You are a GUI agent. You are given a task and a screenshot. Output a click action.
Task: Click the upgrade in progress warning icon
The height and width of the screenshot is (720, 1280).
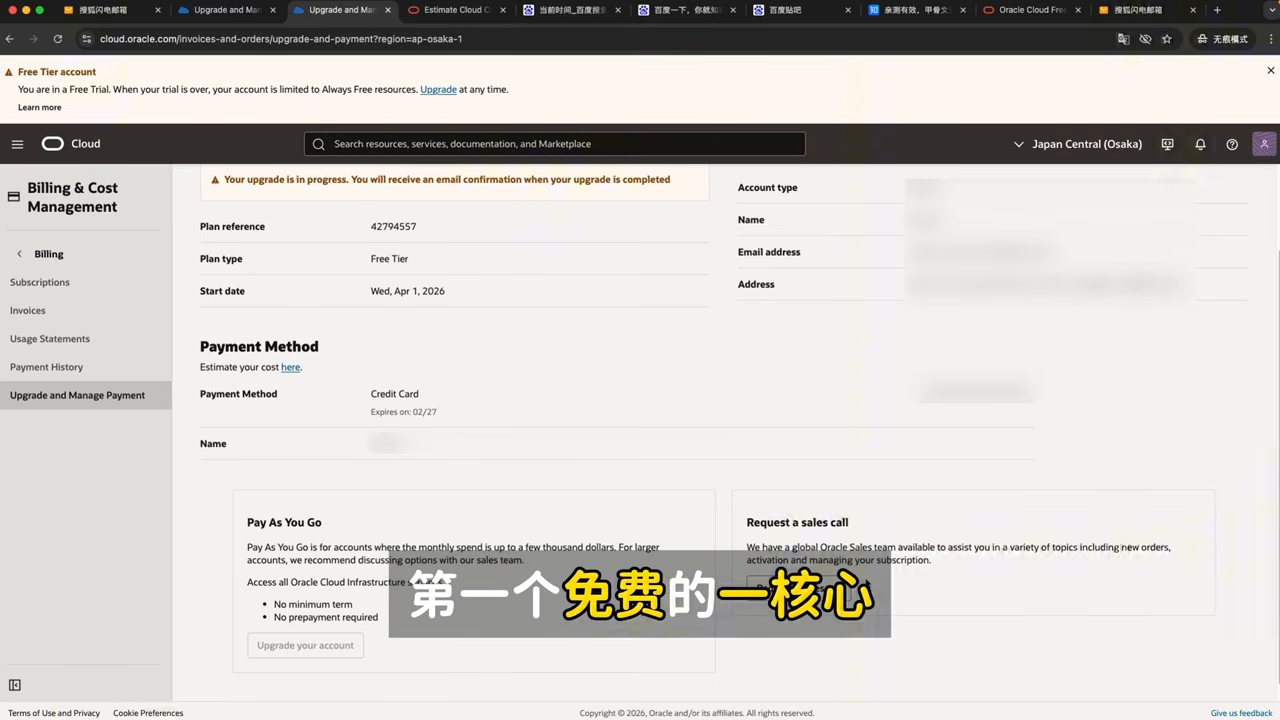point(215,180)
